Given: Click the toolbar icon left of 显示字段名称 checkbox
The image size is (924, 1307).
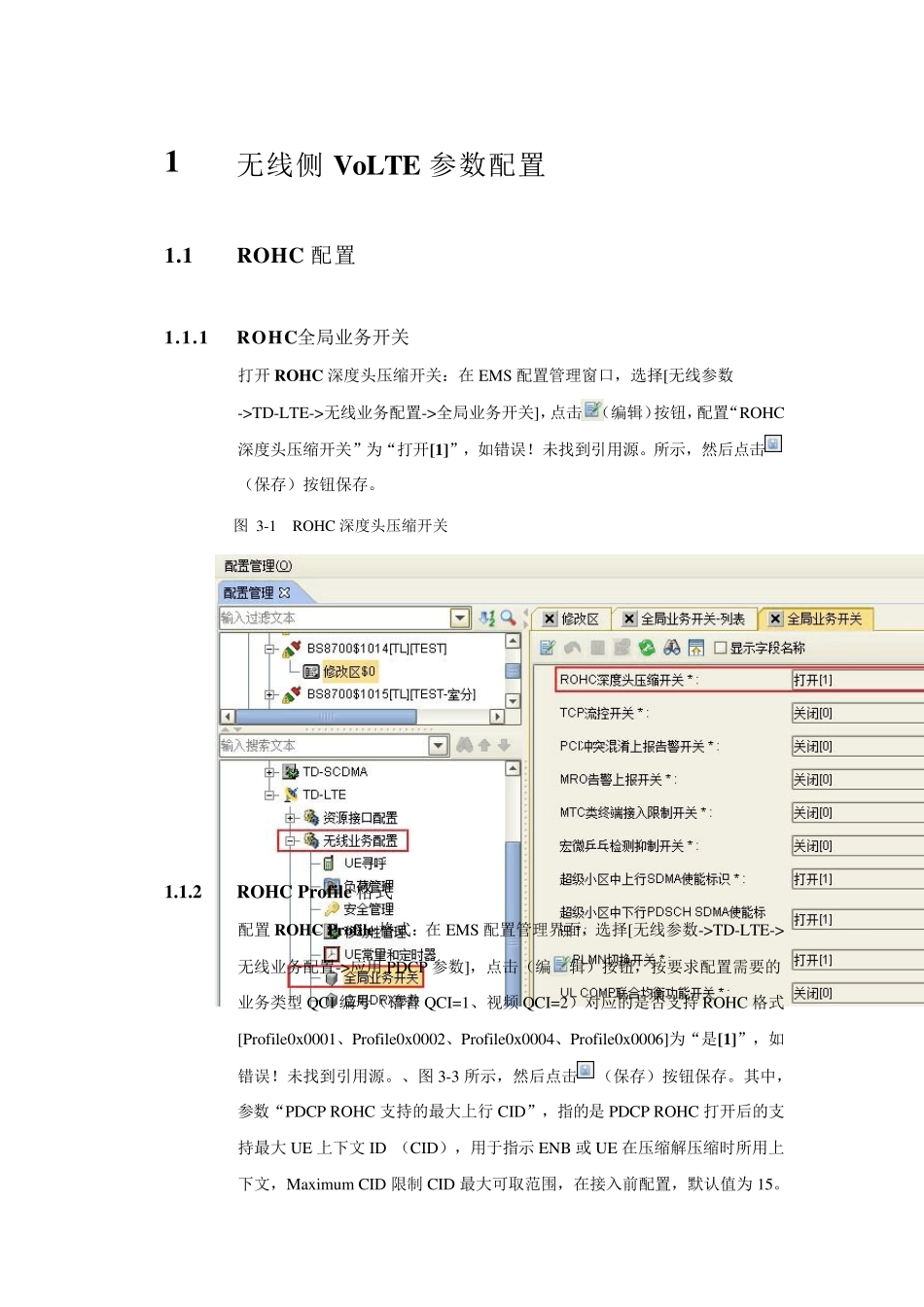Looking at the screenshot, I should (x=696, y=648).
